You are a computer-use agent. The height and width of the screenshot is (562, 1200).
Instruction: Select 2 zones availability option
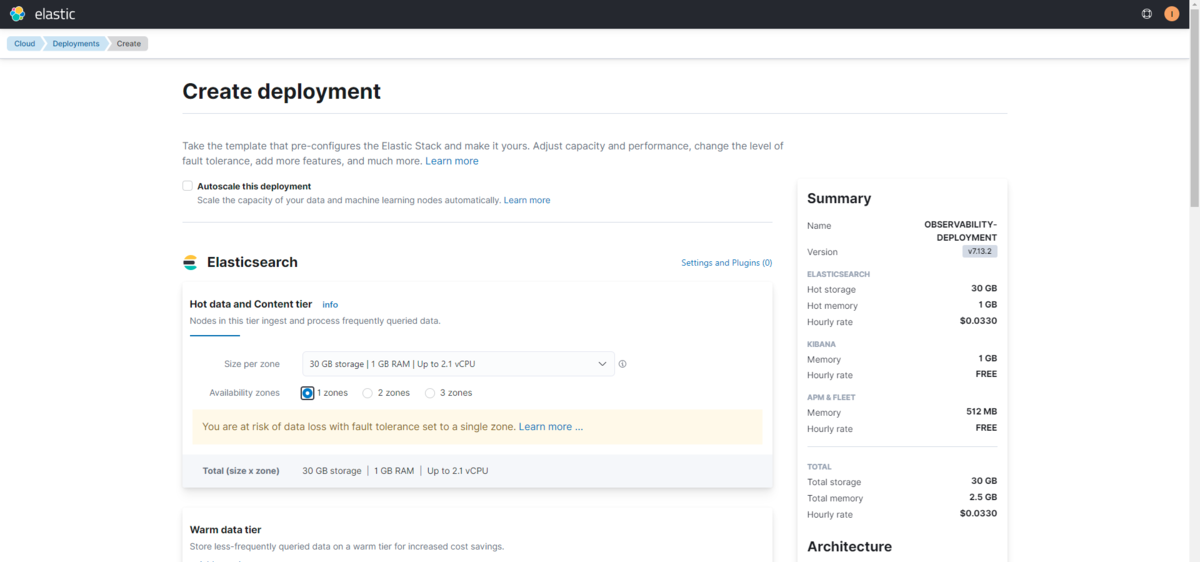pyautogui.click(x=367, y=393)
